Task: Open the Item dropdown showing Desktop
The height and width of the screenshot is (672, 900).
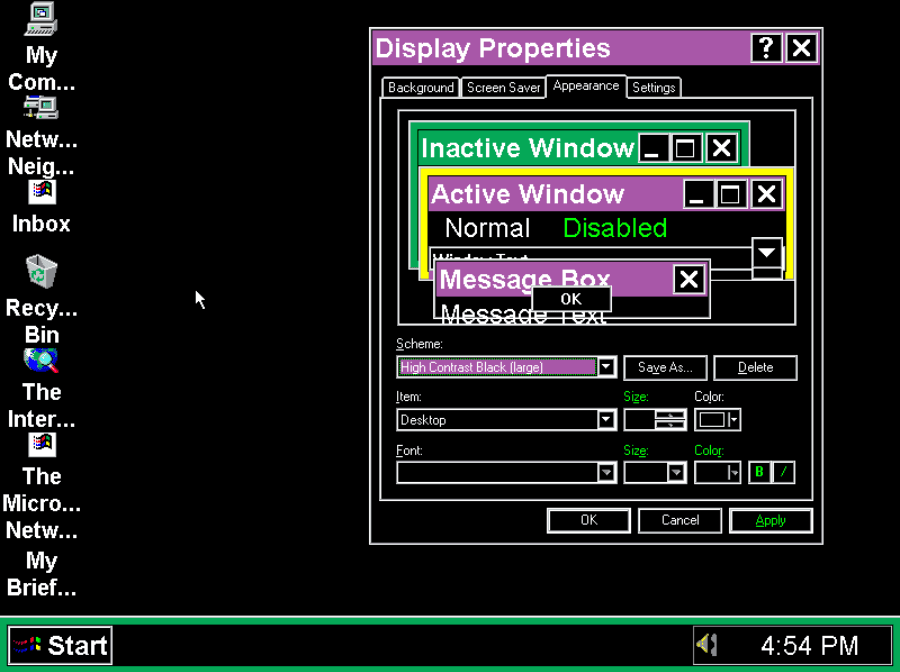Action: (x=607, y=420)
